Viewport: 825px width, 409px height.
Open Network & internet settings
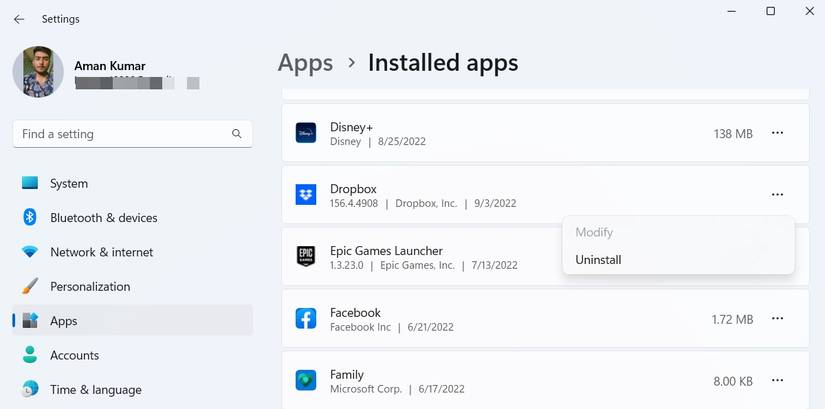133,252
